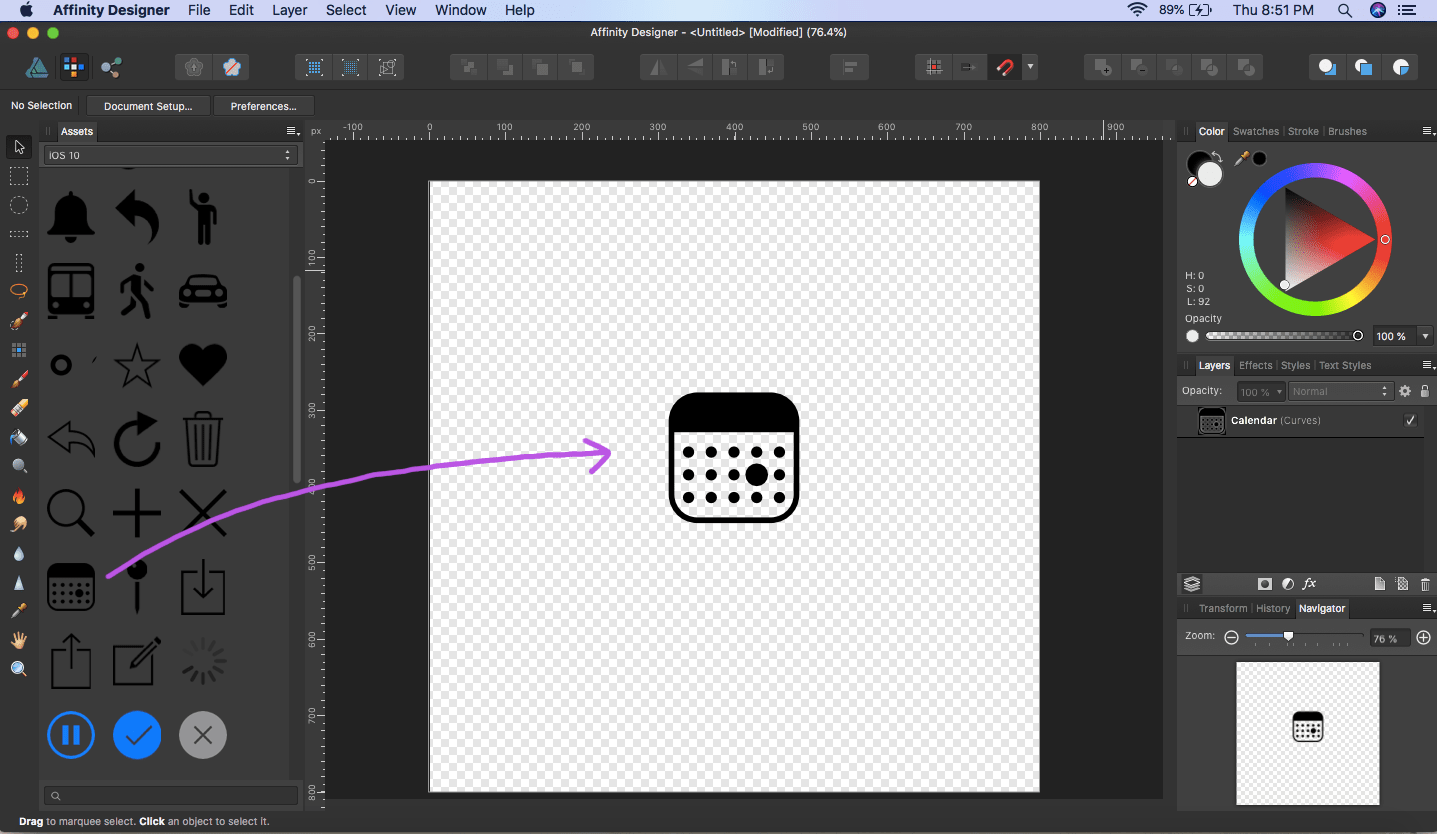The image size is (1437, 834).
Task: Activate the Export Persona icon
Action: pos(111,68)
